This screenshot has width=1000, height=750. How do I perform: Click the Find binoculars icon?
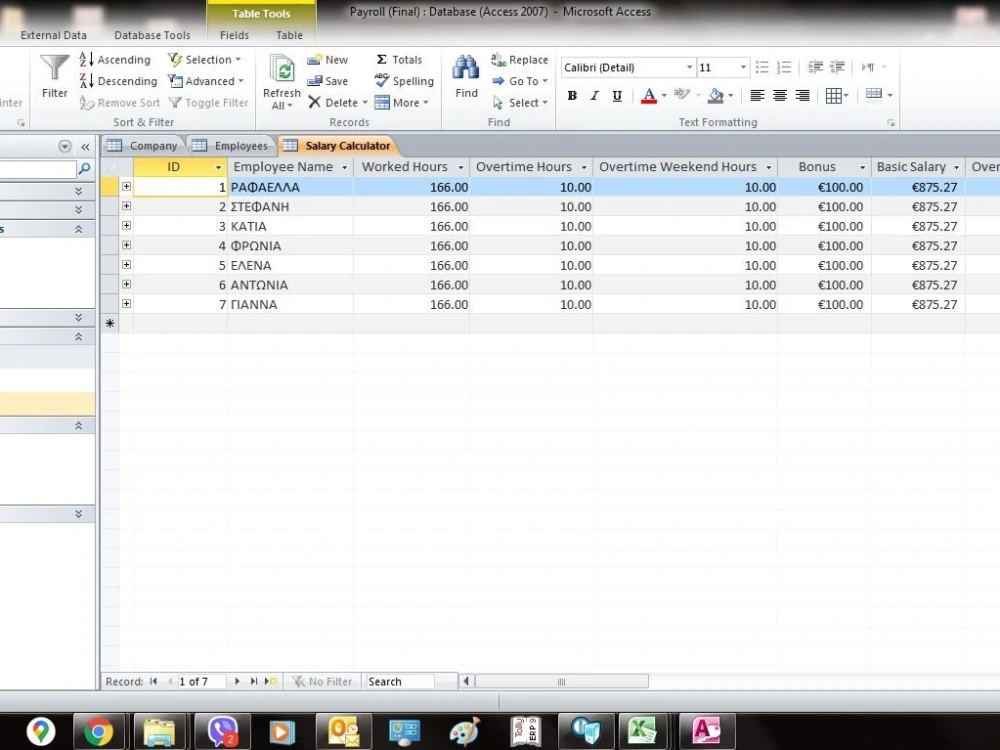point(466,68)
